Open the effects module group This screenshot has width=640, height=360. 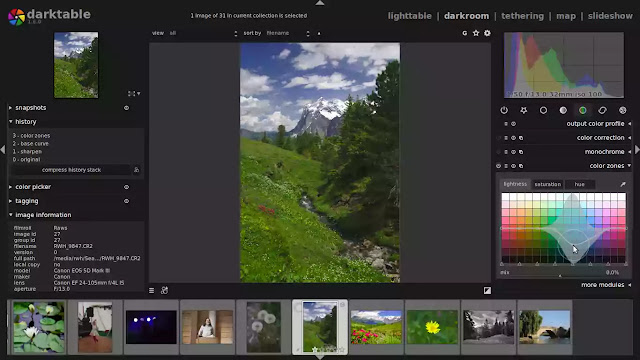point(622,110)
